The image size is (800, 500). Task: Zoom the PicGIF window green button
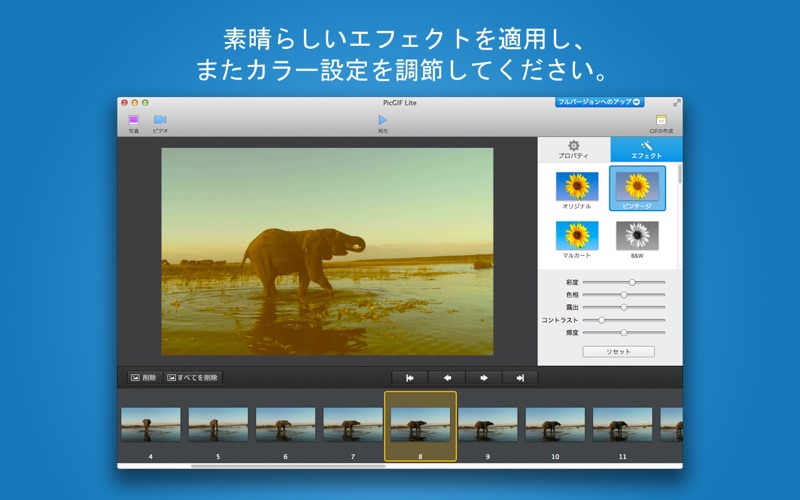point(145,103)
